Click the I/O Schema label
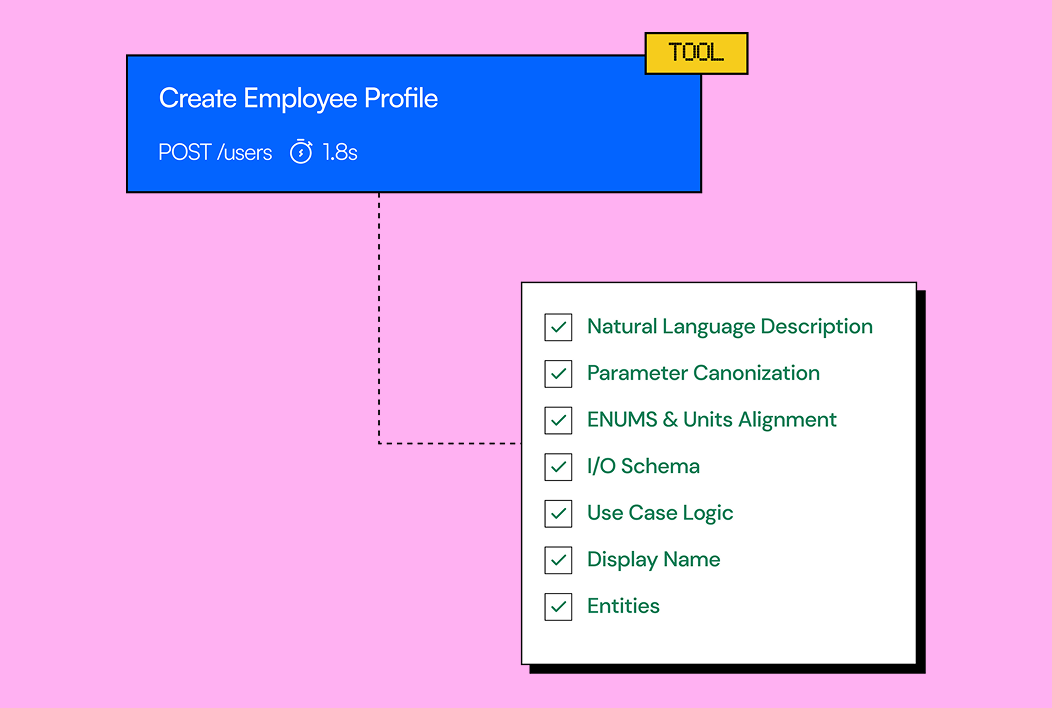This screenshot has height=708, width=1052. [643, 466]
